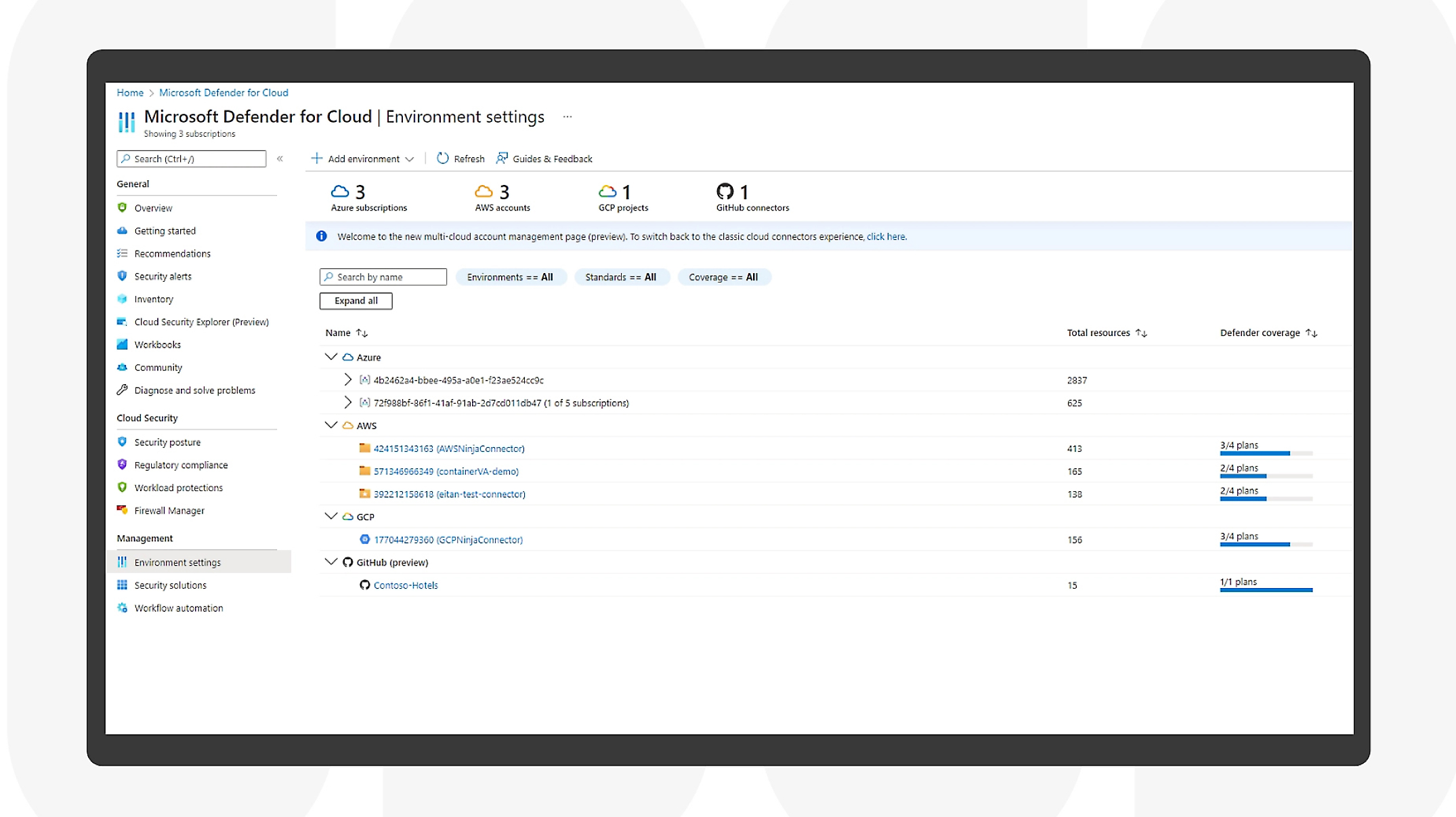The width and height of the screenshot is (1456, 817).
Task: Open the more options ellipsis by title
Action: point(568,117)
